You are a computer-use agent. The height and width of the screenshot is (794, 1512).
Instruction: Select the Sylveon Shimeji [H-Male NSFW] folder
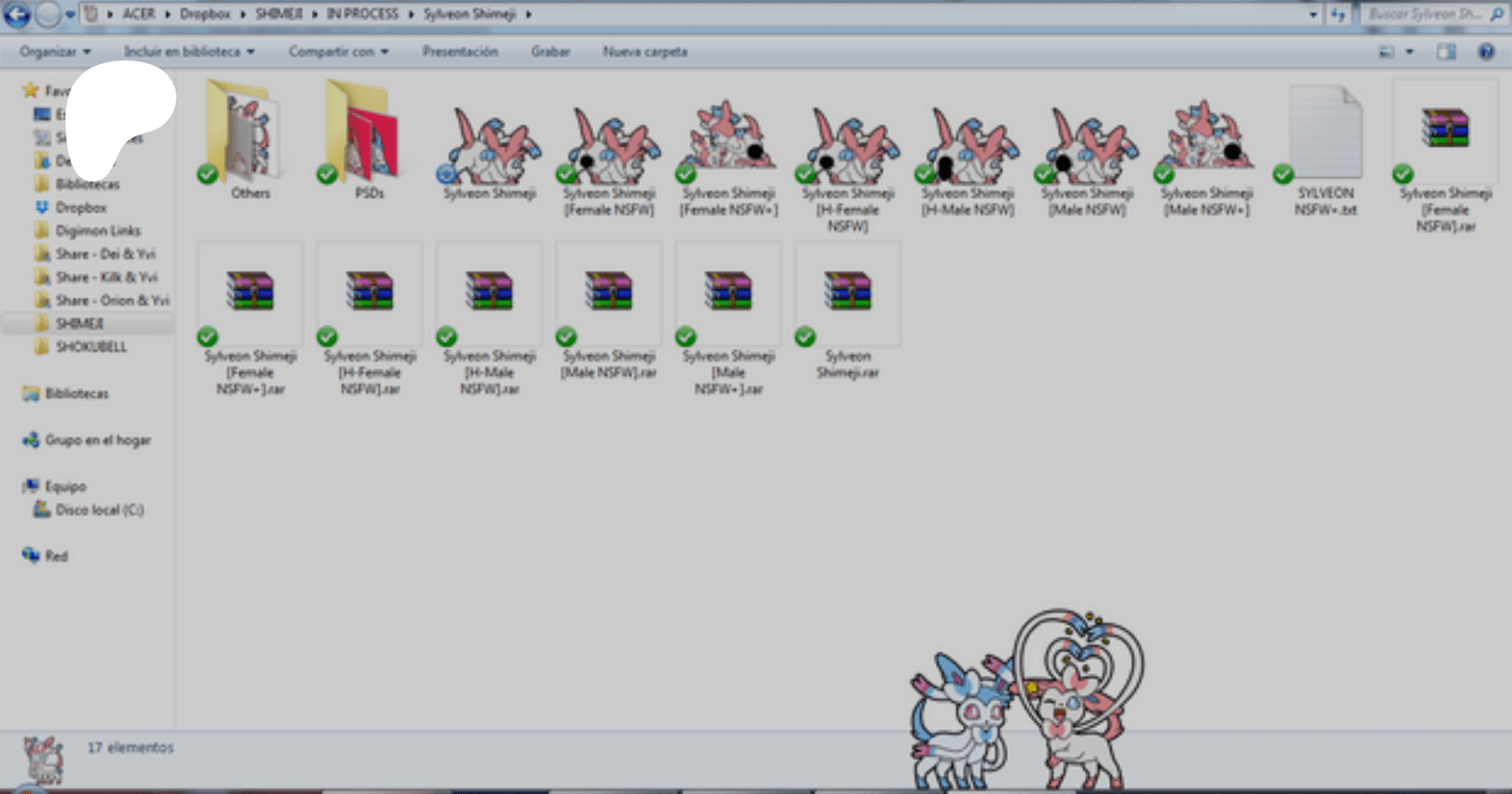pyautogui.click(x=968, y=160)
